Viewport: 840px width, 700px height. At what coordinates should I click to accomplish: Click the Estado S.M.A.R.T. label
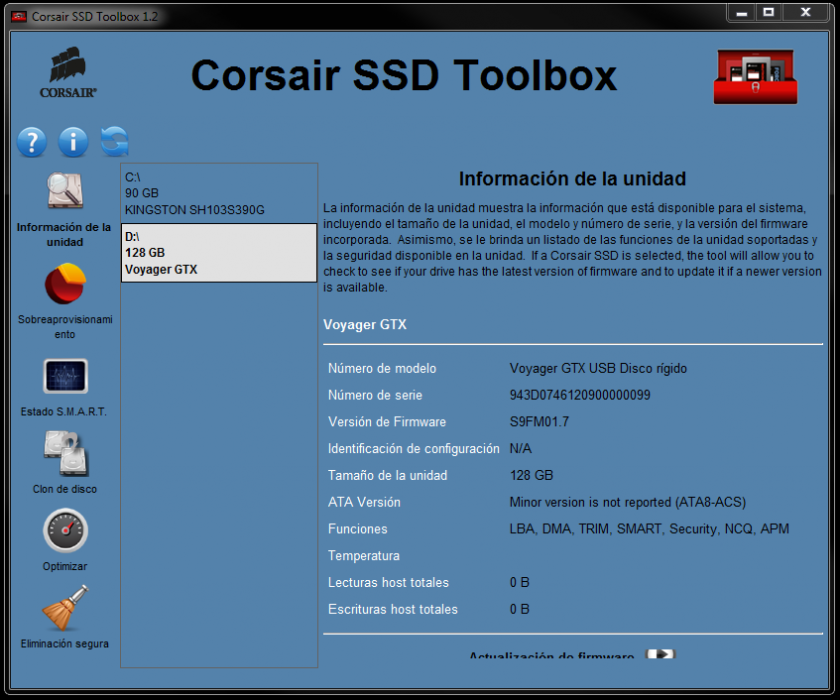64,411
